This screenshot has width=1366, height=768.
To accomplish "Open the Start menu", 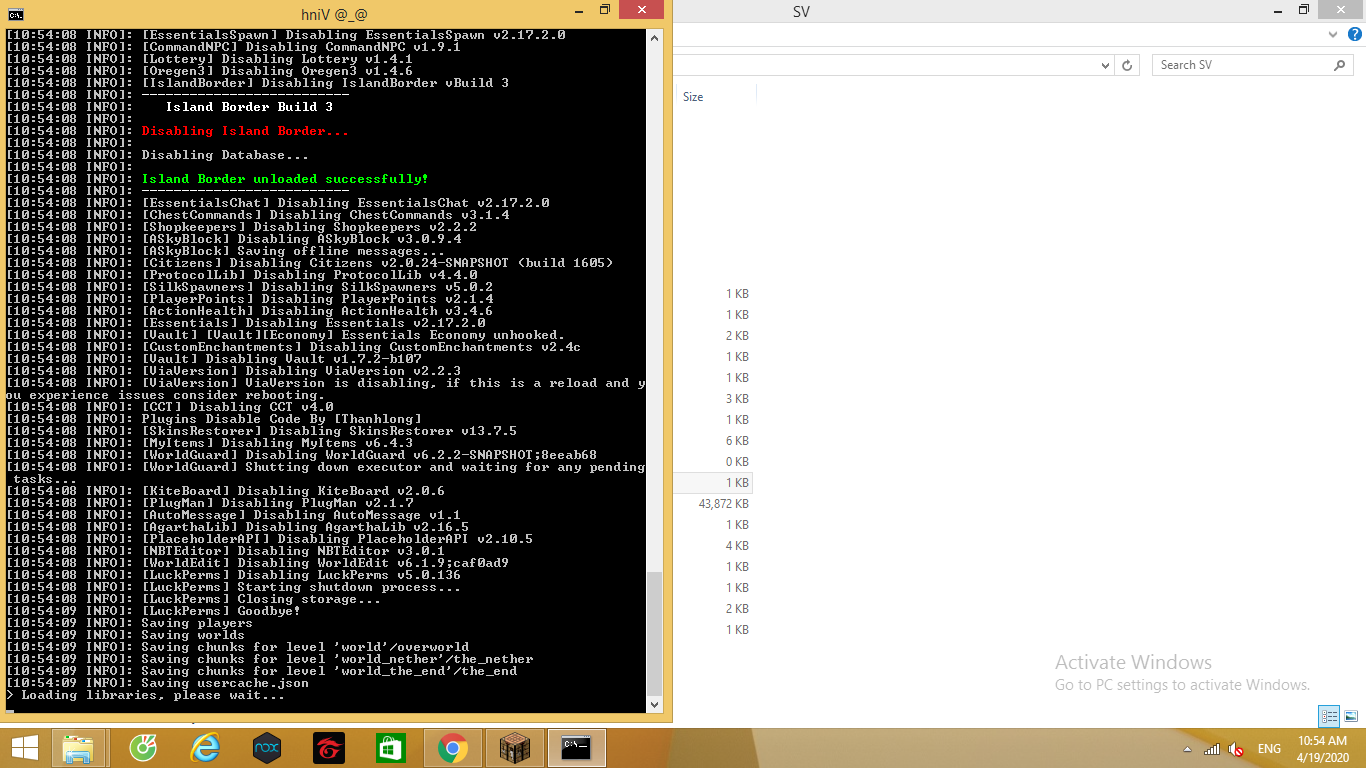I will (x=24, y=748).
